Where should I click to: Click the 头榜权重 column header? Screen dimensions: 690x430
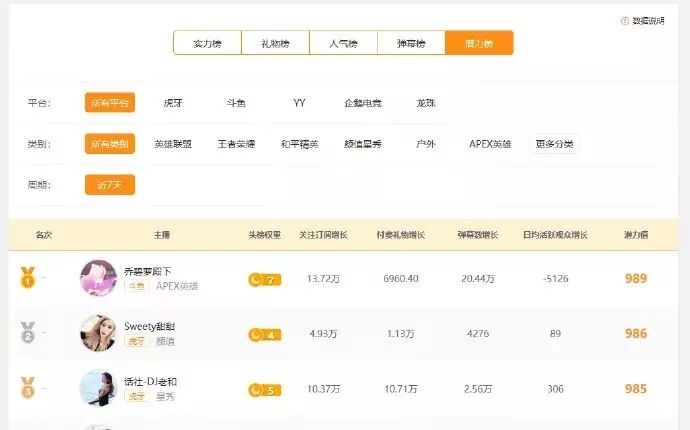tap(264, 235)
